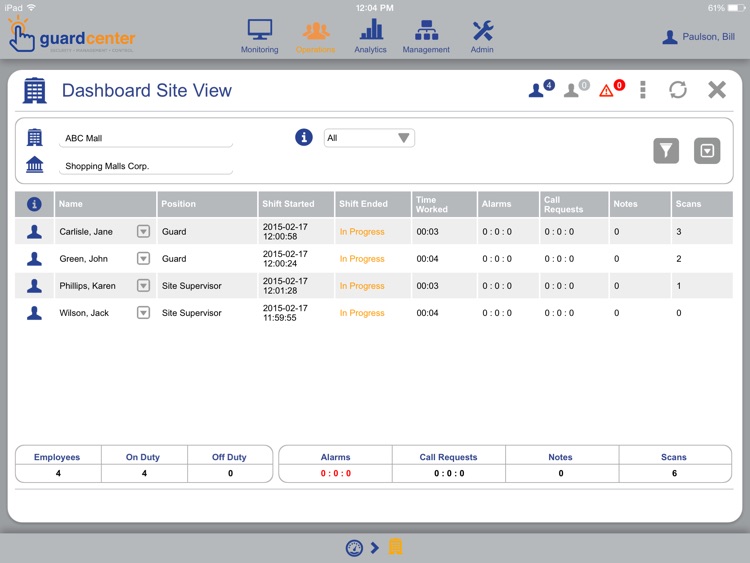Screen dimensions: 750x563
Task: Click the red alarm triangle badge
Action: pos(610,90)
